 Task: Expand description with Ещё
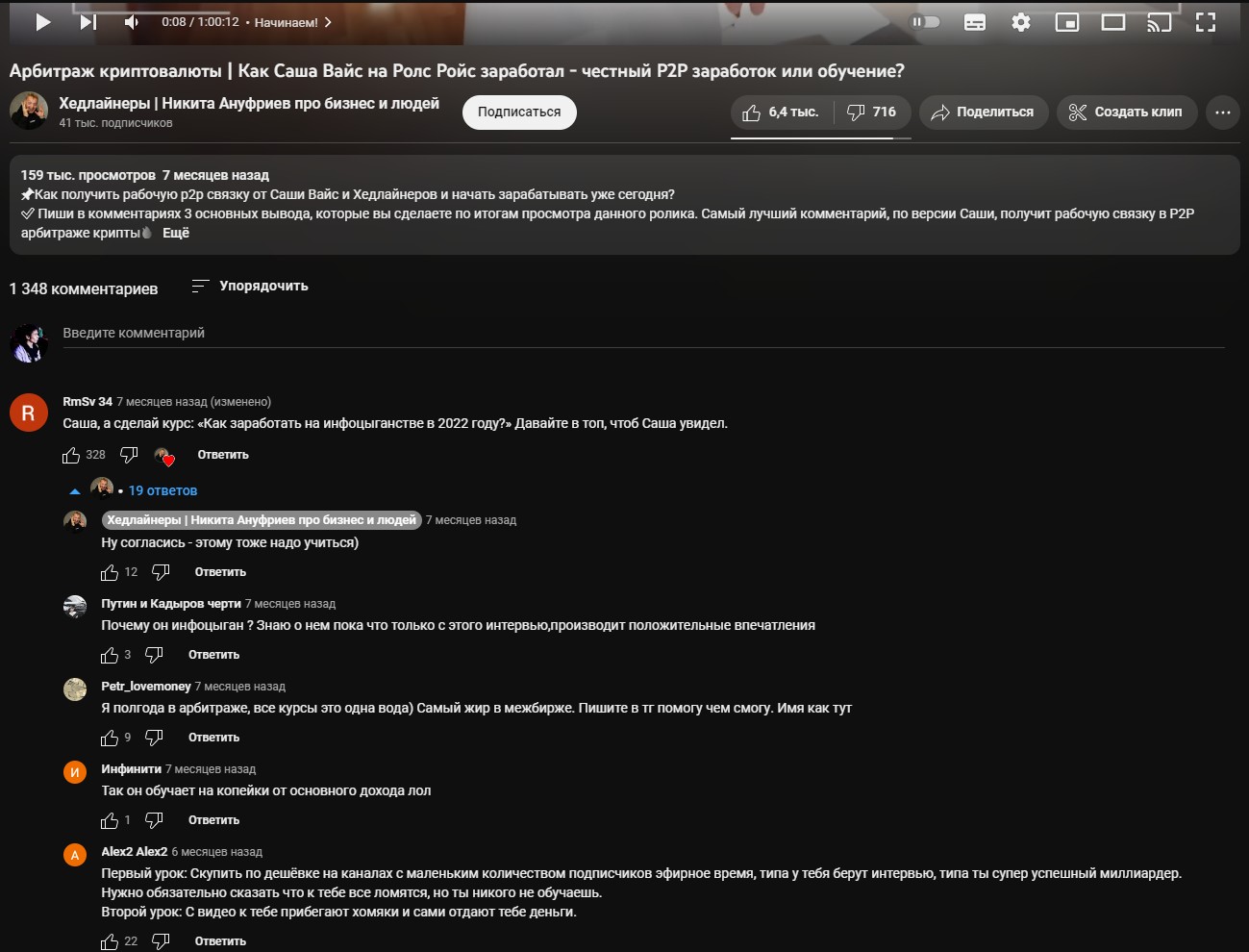pyautogui.click(x=176, y=233)
